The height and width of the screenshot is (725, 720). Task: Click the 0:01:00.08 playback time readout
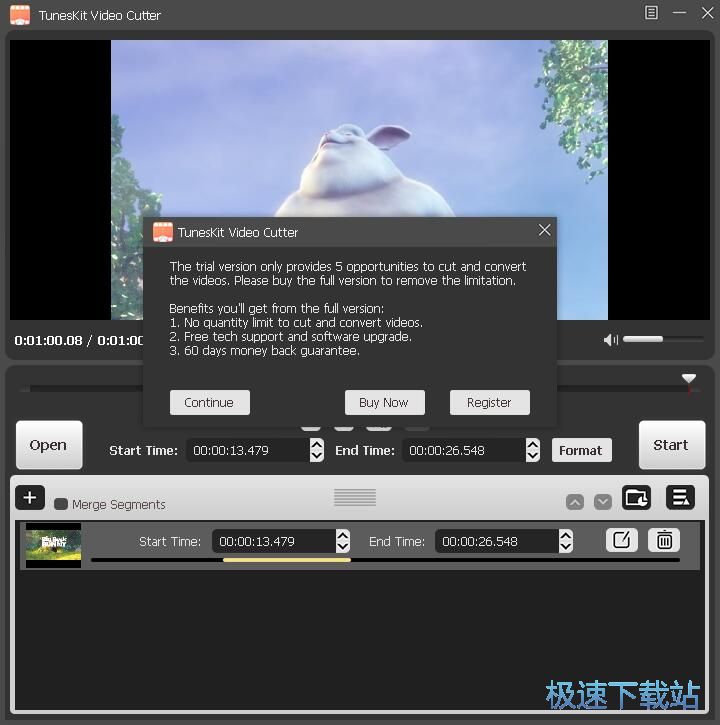48,341
